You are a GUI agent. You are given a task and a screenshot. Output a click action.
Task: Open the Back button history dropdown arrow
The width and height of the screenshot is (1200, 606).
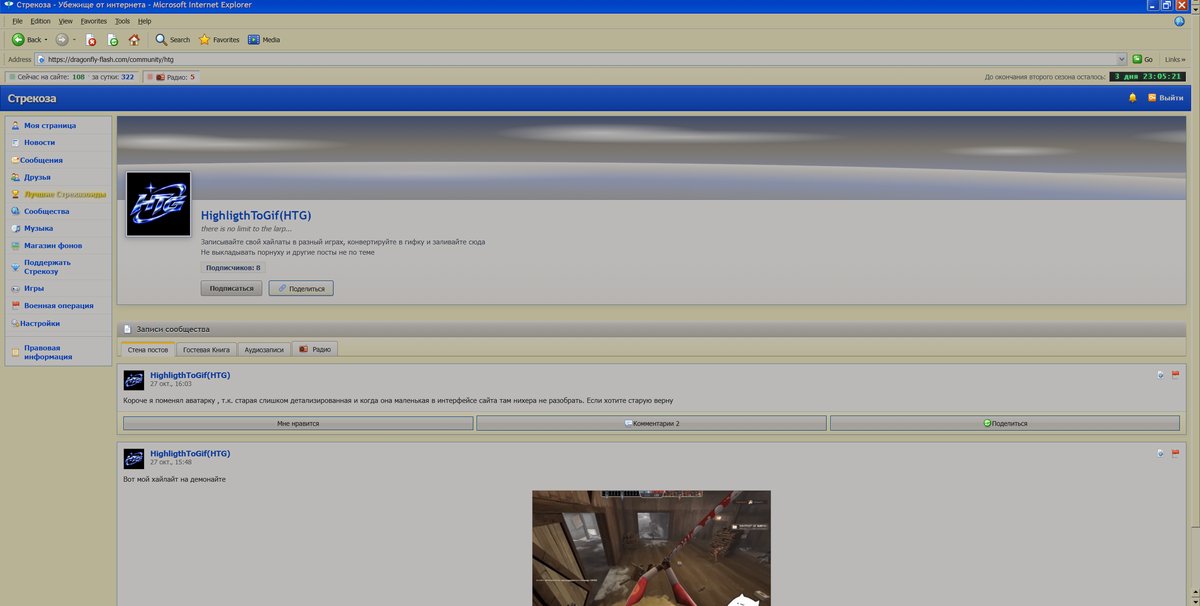(47, 40)
